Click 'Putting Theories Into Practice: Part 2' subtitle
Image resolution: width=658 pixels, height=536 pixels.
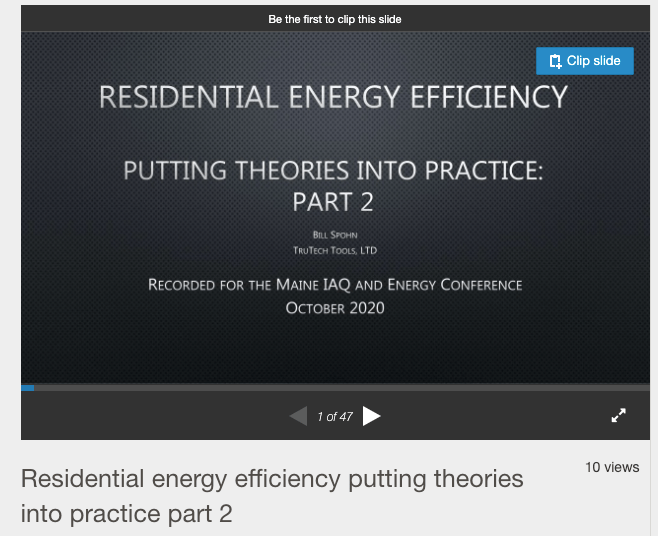pos(333,185)
